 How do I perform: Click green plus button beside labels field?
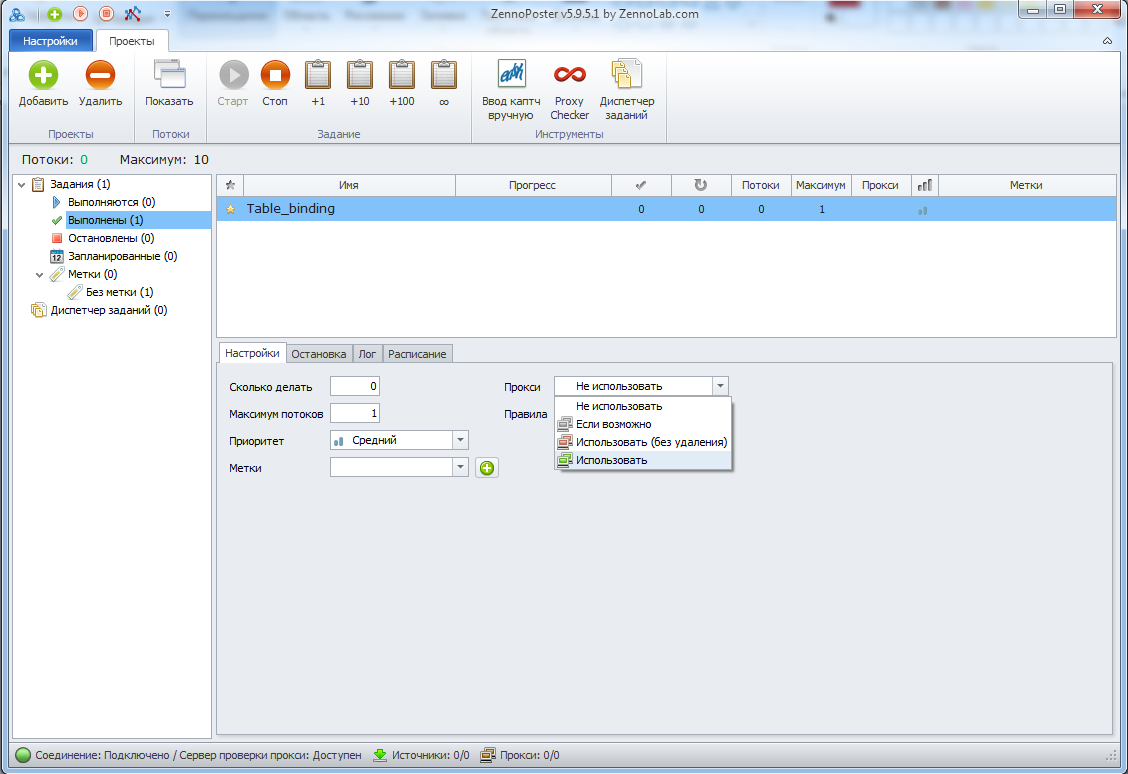(486, 467)
